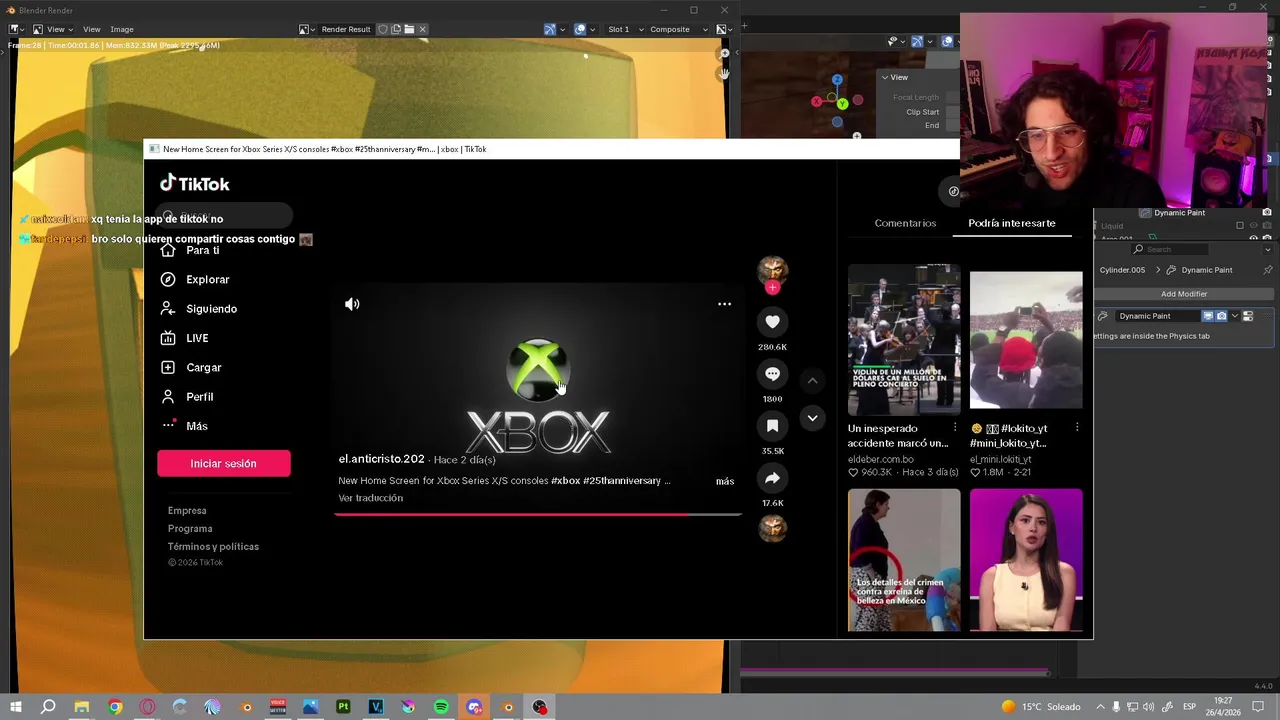This screenshot has height=720, width=1280.
Task: Toggle the gizmo display button in Blender Render
Action: click(x=549, y=29)
